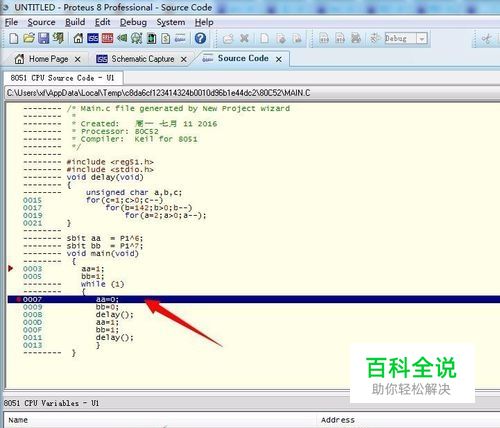Screen dimensions: 500x428
Task: Click the greyed Project Settings toolbar icon
Action: tap(375, 38)
